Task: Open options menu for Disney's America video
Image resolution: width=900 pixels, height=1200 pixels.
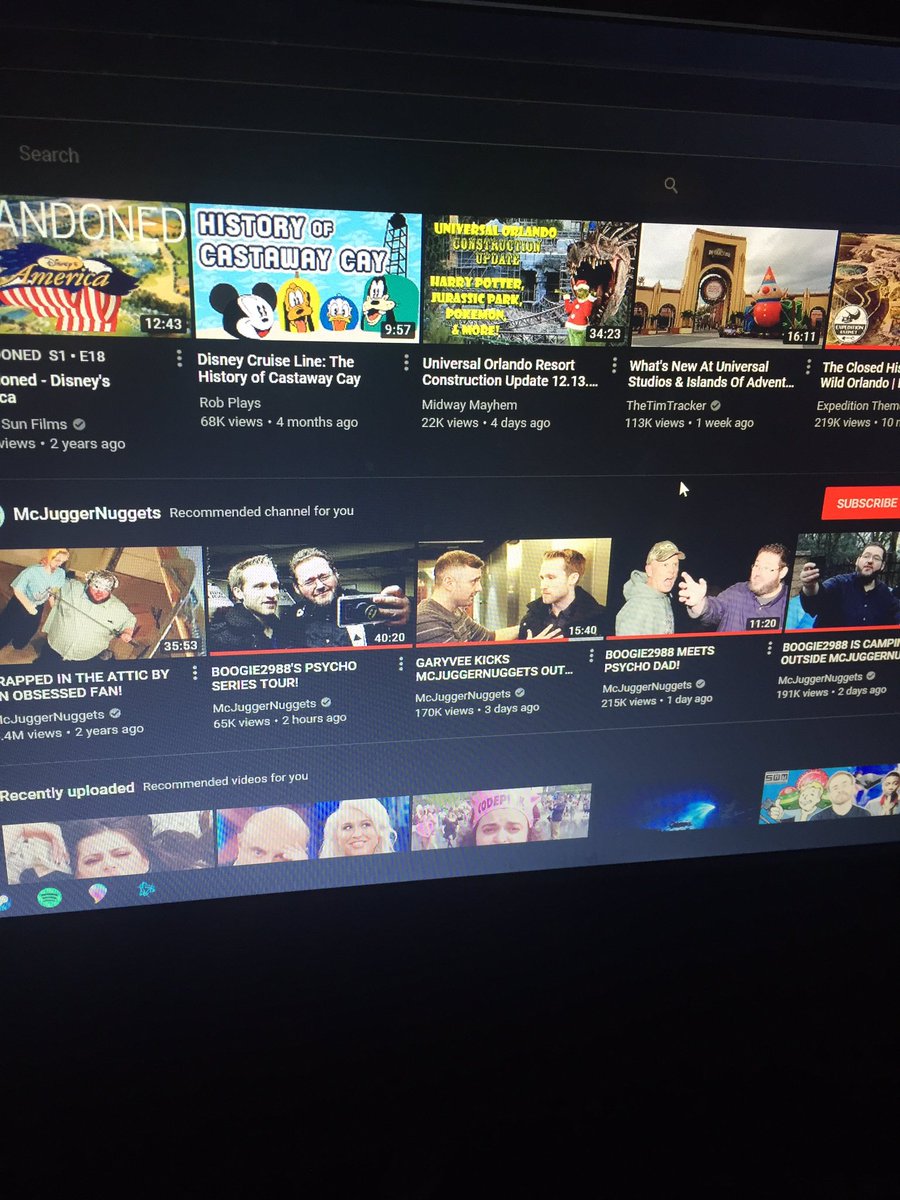Action: point(179,358)
